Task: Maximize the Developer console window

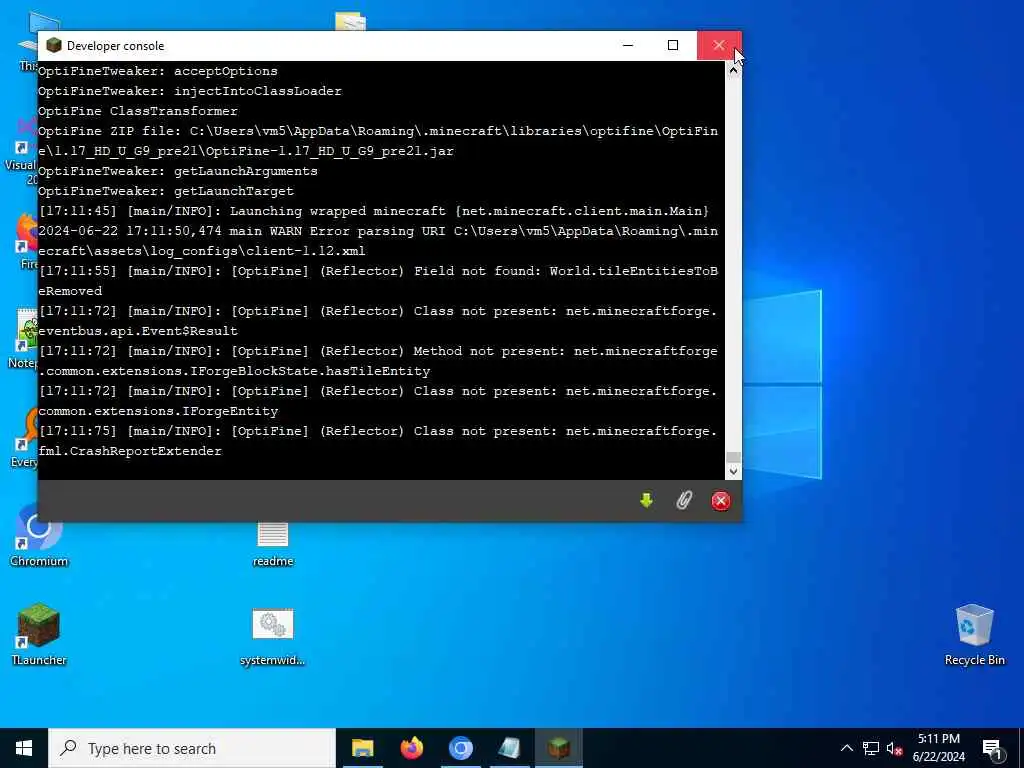Action: tap(673, 45)
